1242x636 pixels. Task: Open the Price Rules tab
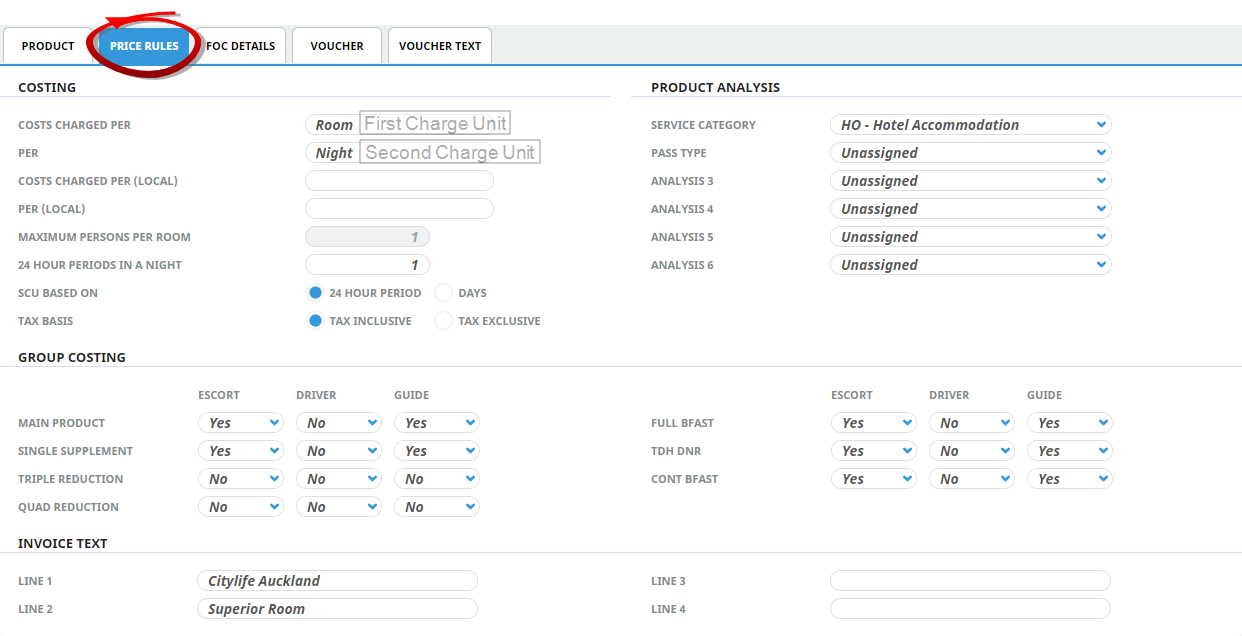[x=144, y=46]
